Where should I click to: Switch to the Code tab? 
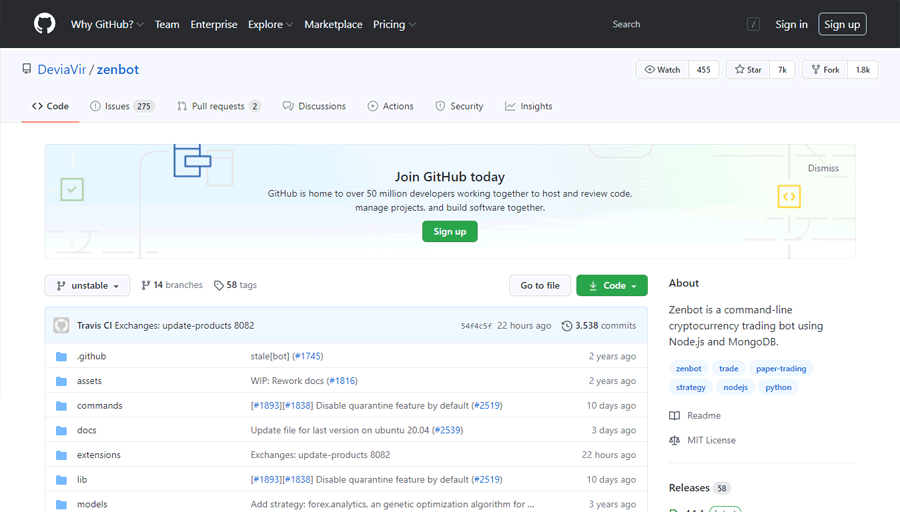51,106
